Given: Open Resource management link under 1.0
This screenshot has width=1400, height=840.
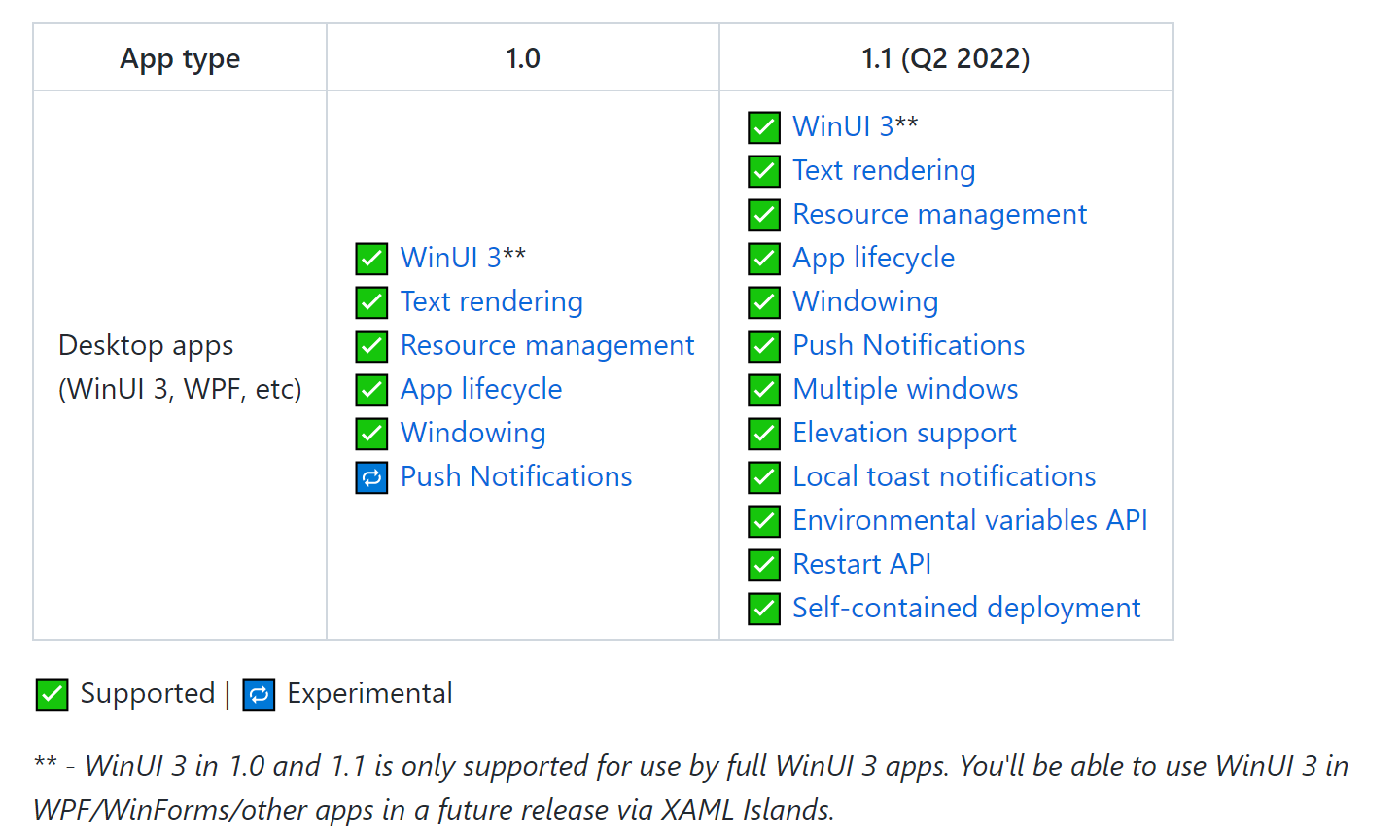Looking at the screenshot, I should point(547,345).
